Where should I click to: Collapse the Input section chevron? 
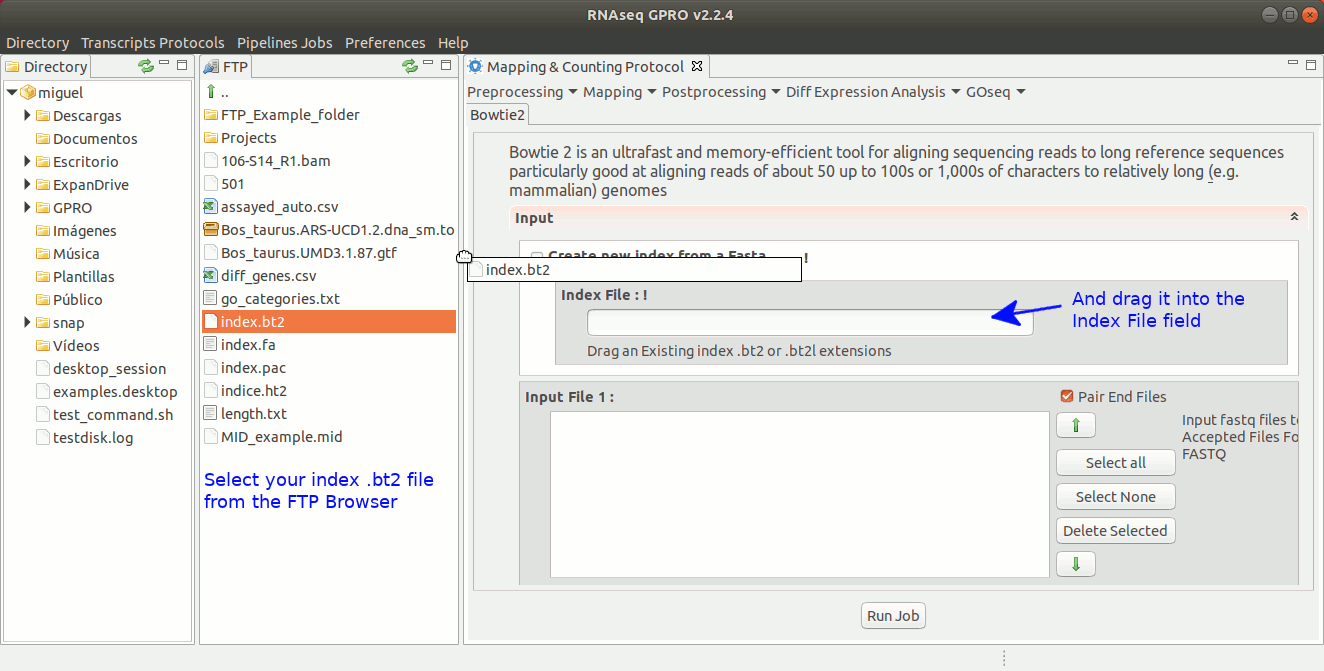tap(1294, 217)
